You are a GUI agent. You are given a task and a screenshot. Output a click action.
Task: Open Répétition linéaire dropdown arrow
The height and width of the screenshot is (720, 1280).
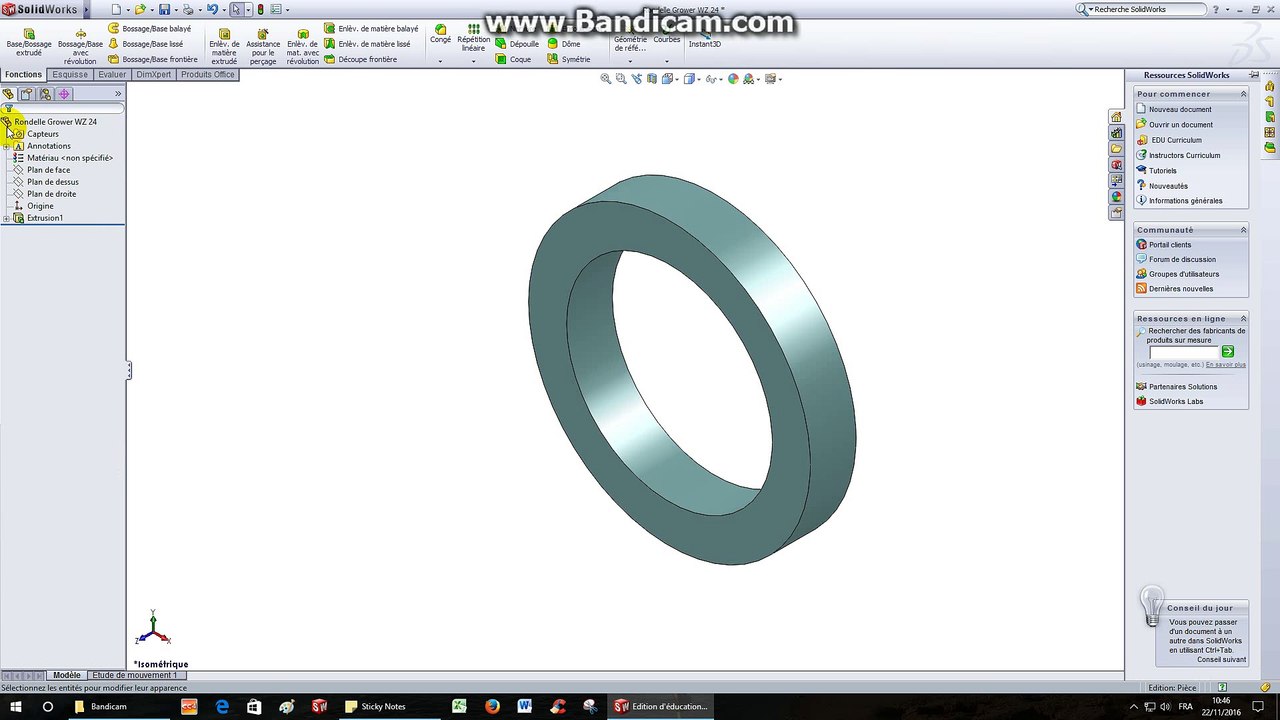click(473, 61)
